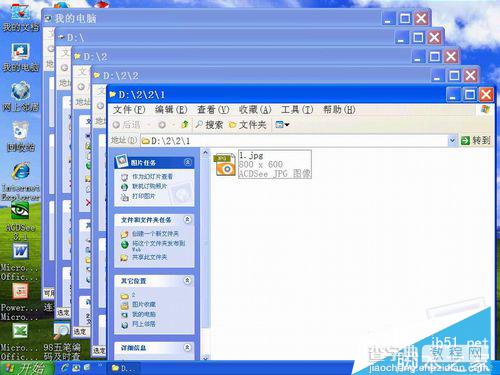Expand the 详细信息 panel chevron
The height and width of the screenshot is (375, 500).
[188, 348]
